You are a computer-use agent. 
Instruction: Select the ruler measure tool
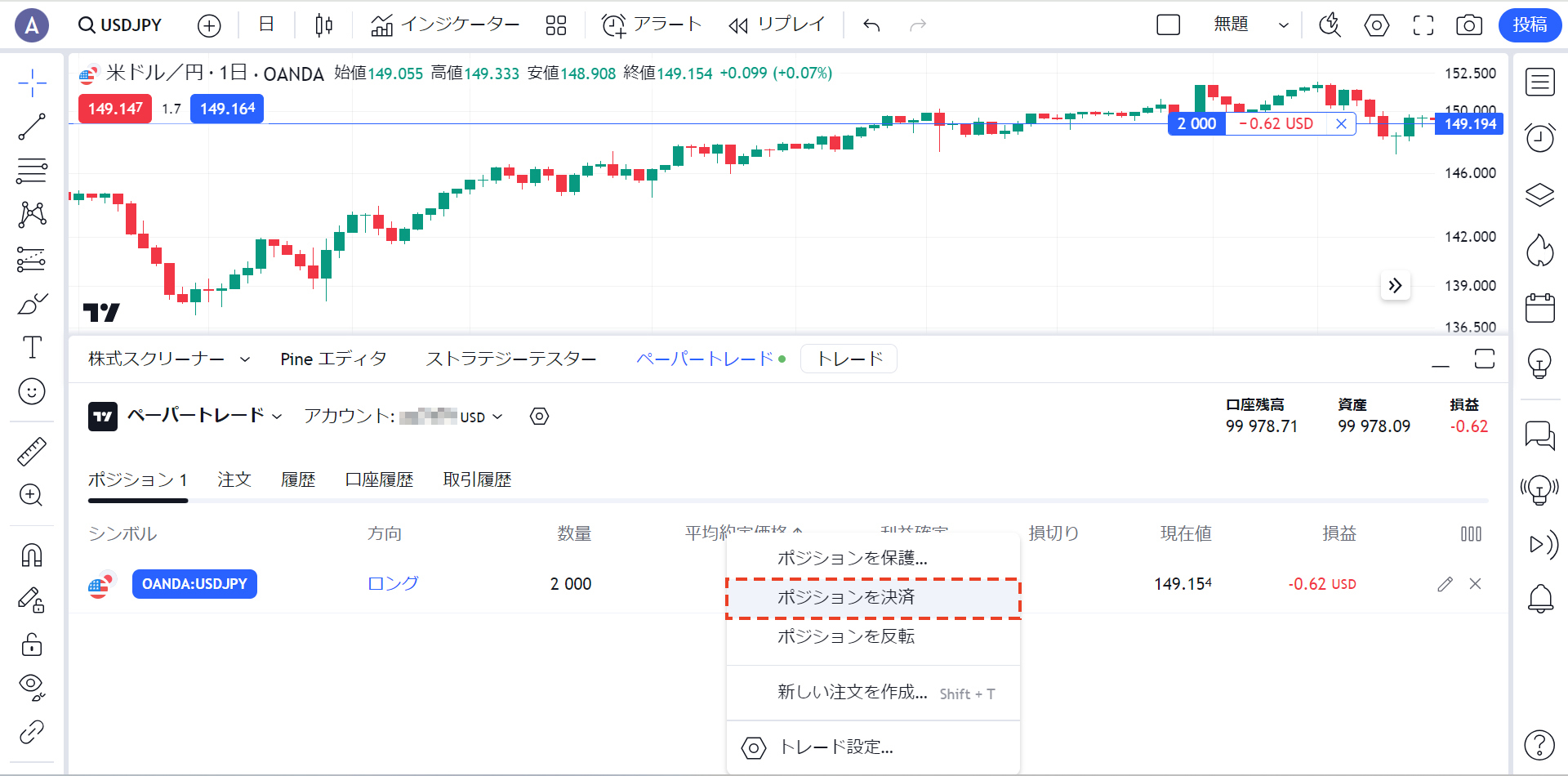32,451
